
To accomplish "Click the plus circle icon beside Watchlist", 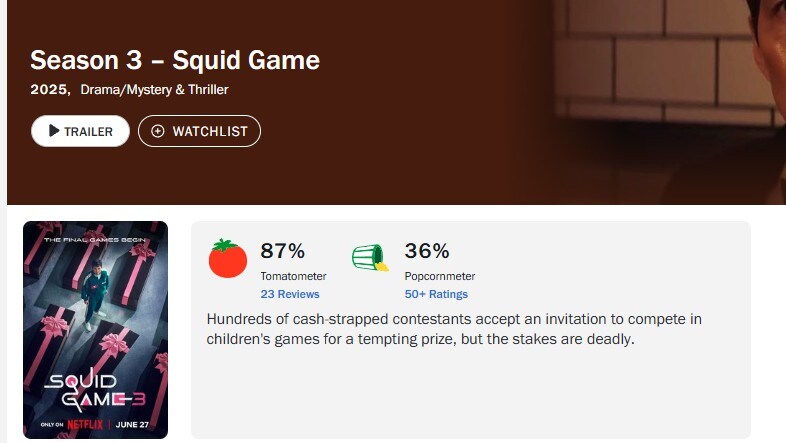I will point(157,131).
